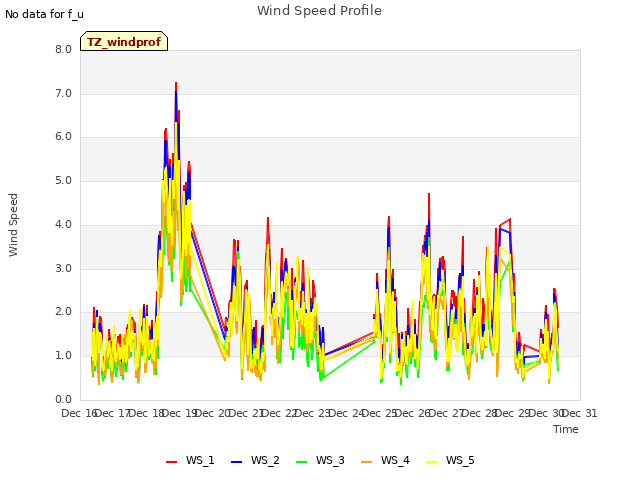Viewport: 640px width, 480px height.
Task: Click the yellow WS_5 legend swatch
Action: click(431, 462)
